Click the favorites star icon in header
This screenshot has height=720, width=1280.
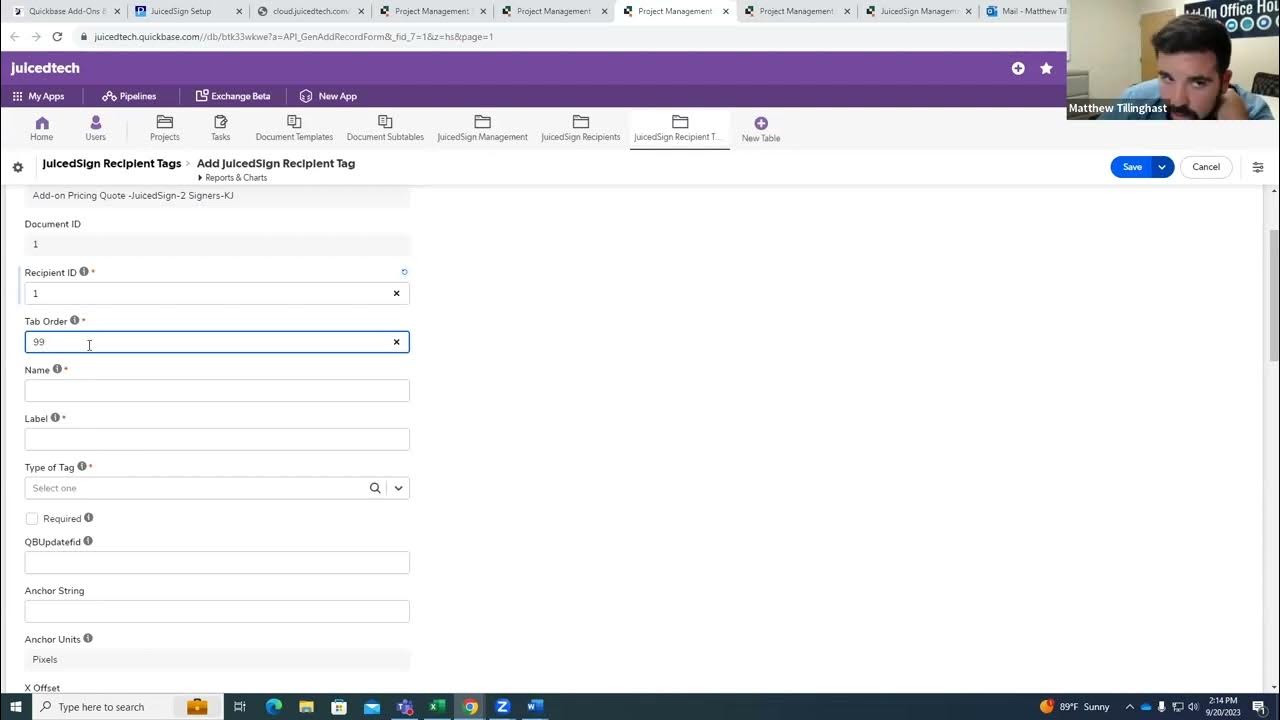(x=1046, y=68)
